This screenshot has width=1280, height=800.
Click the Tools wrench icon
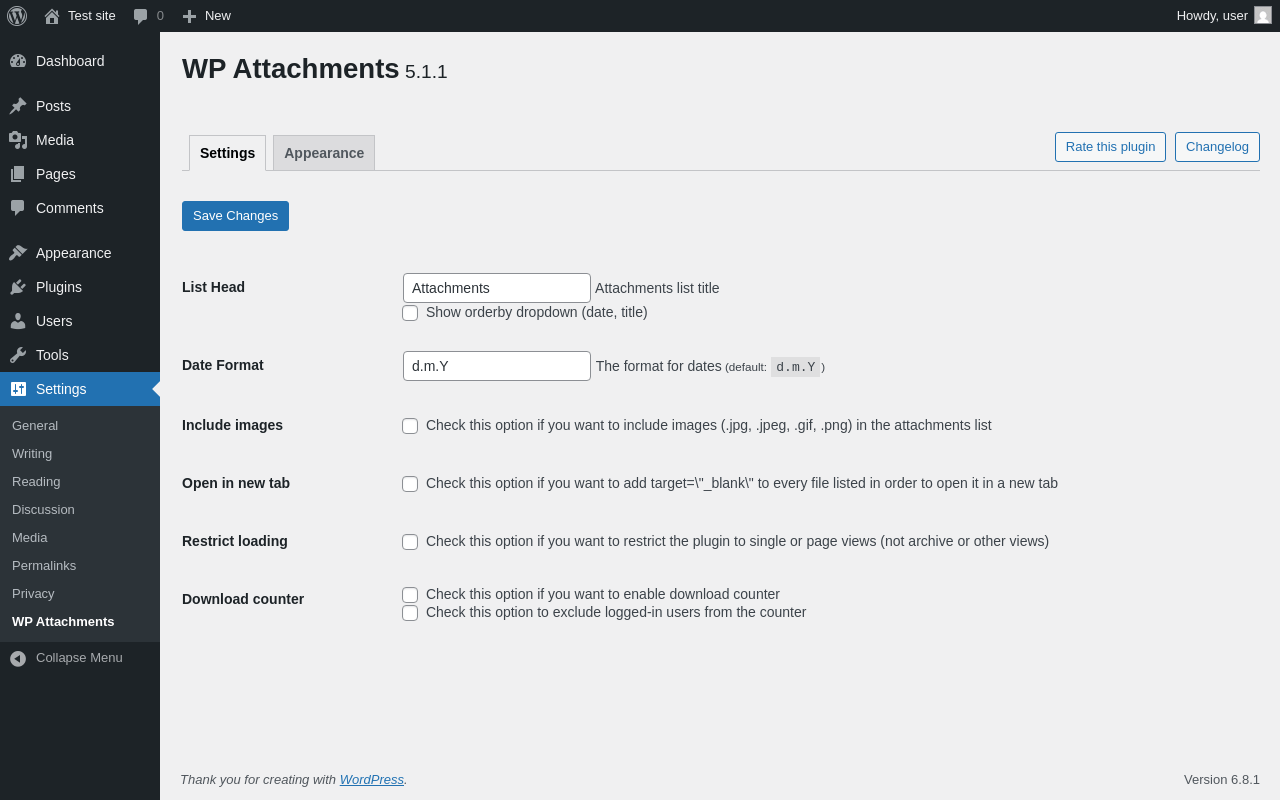click(x=18, y=355)
